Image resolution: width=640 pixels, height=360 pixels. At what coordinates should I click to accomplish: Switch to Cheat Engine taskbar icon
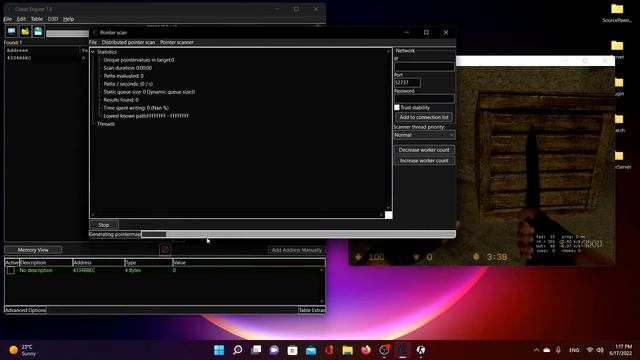403,350
